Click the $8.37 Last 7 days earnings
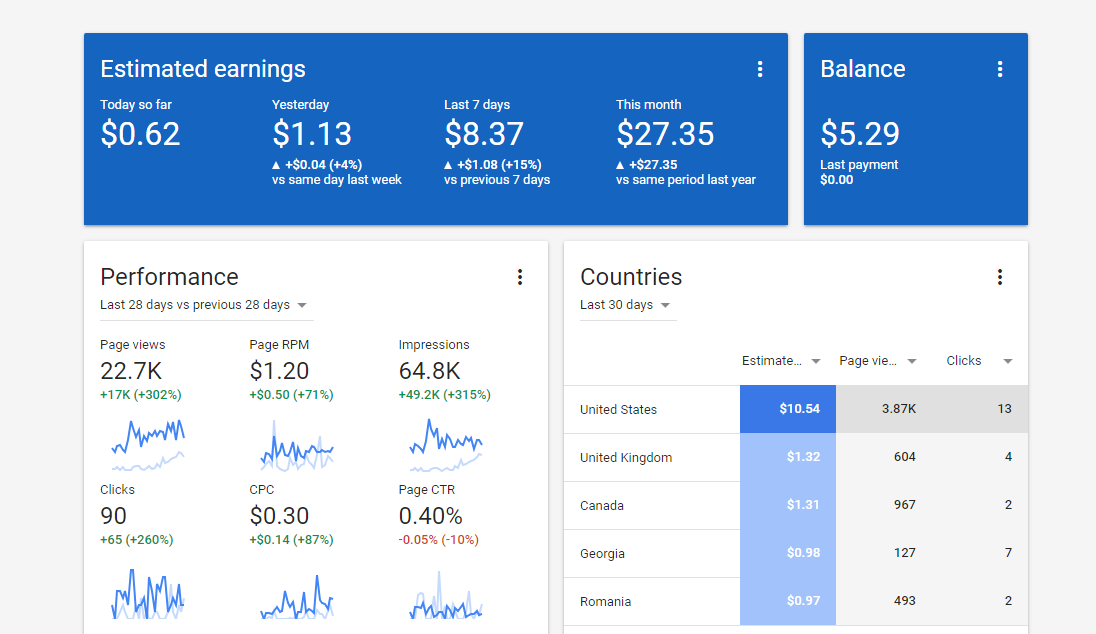 click(484, 134)
